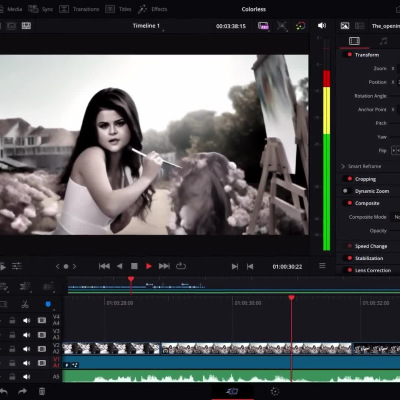Viewport: 400px width, 400px height.
Task: Toggle the Loop playback icon
Action: [x=181, y=266]
